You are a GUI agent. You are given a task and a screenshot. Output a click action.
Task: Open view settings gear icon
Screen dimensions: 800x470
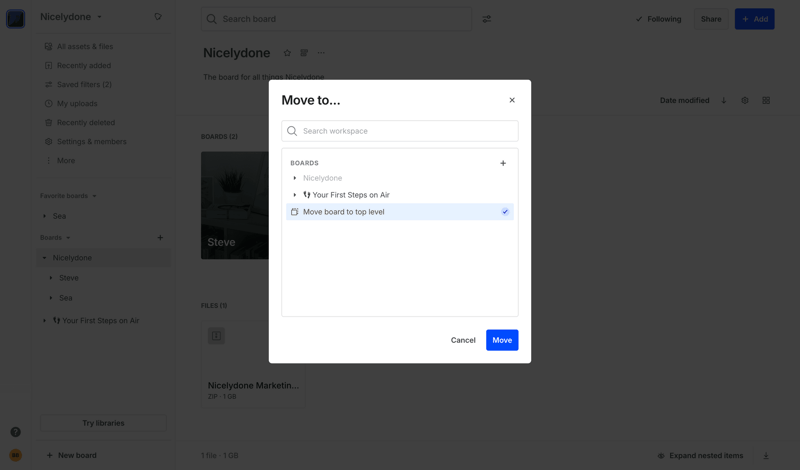(745, 101)
